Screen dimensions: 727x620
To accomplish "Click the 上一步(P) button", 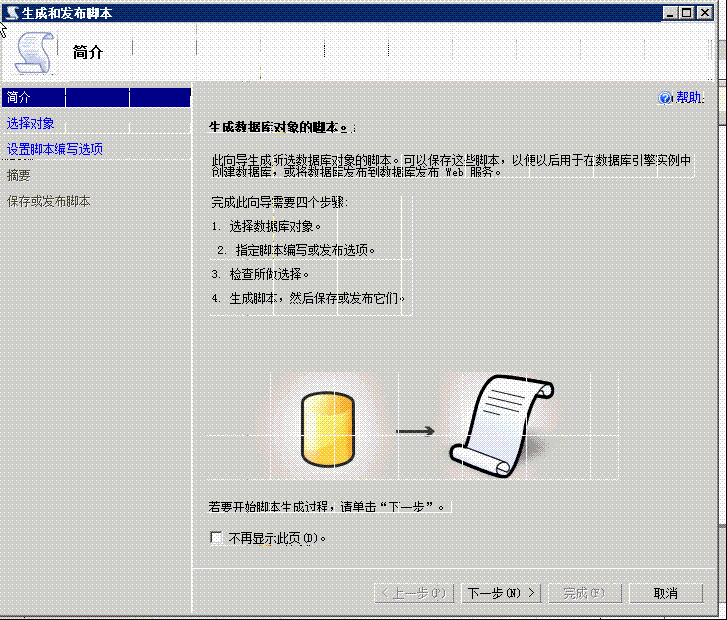I will [415, 593].
